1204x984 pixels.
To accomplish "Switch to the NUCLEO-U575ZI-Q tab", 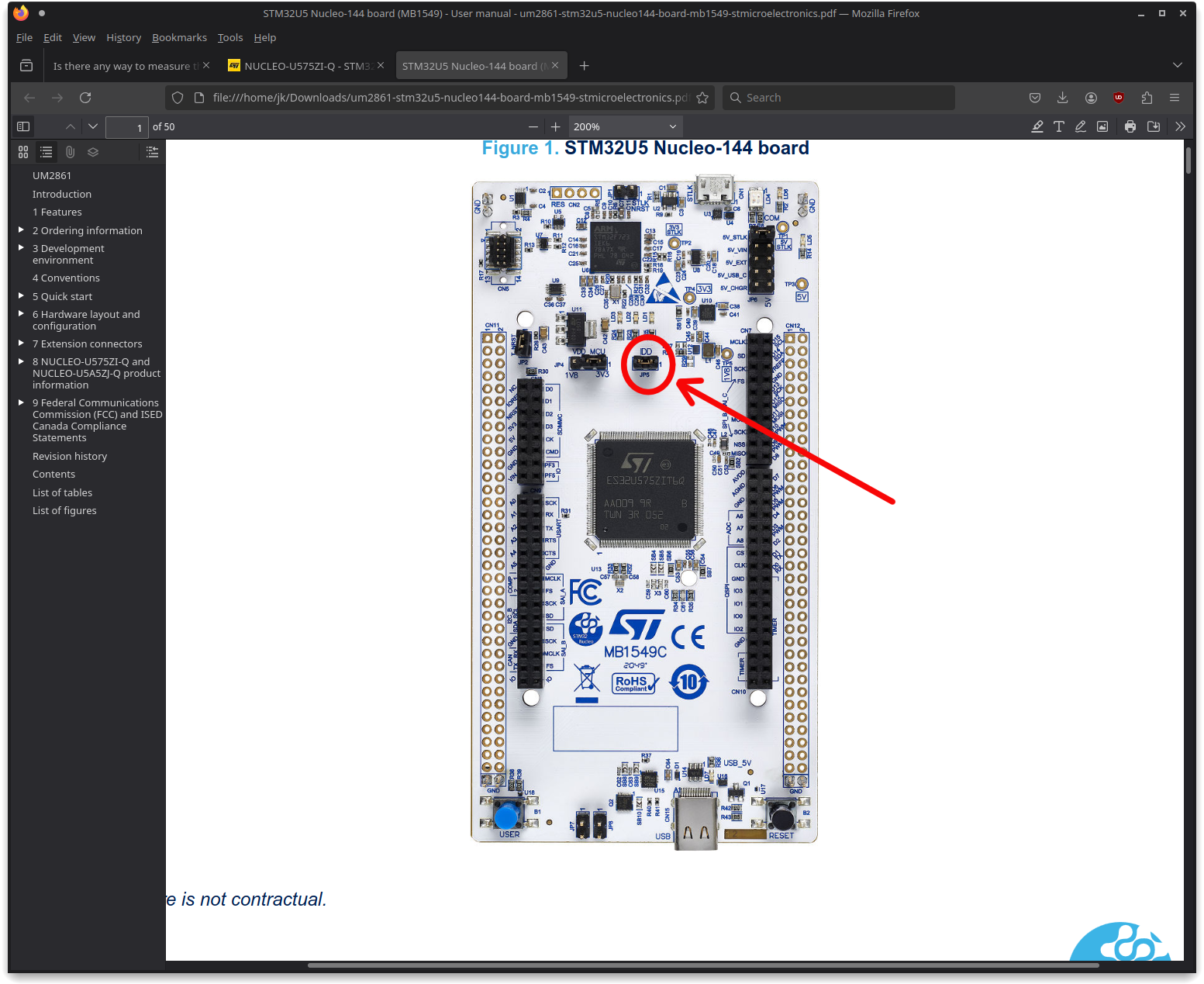I will [x=301, y=65].
